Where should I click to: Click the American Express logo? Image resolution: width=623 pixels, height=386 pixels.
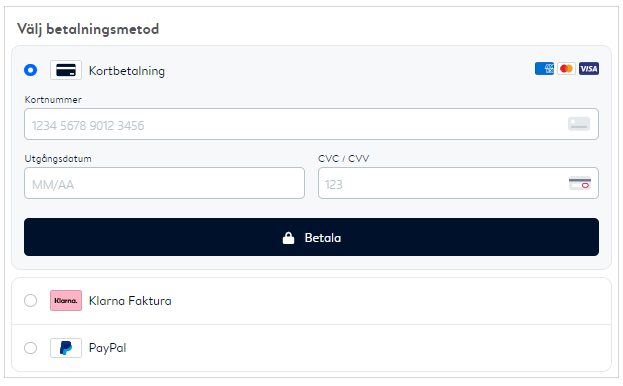(544, 69)
